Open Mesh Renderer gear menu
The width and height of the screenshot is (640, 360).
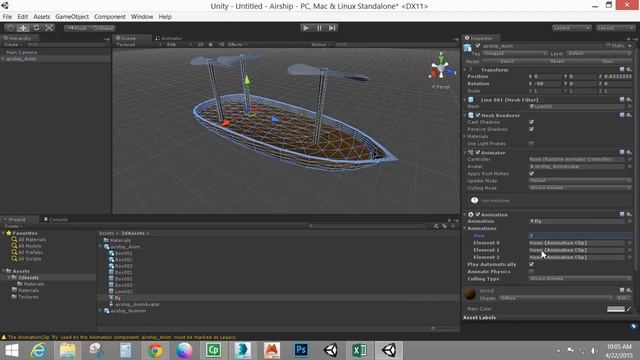[629, 116]
